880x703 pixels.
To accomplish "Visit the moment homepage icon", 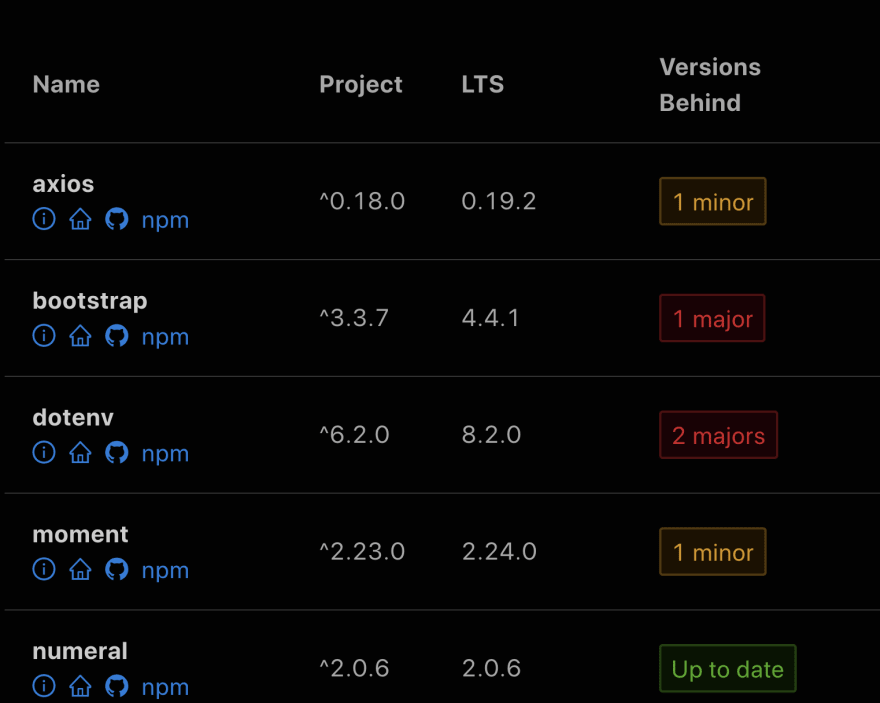I will pyautogui.click(x=80, y=569).
